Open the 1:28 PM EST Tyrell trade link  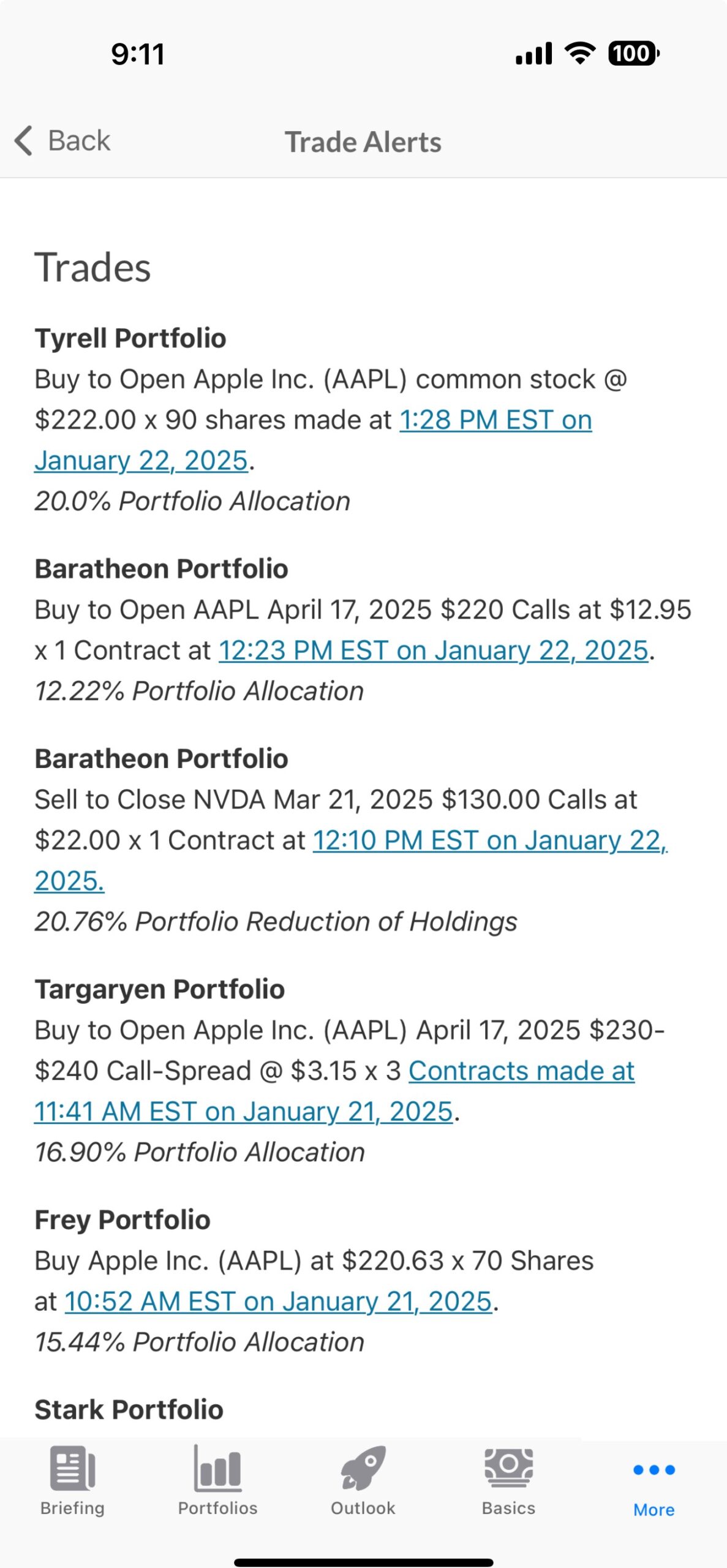pos(495,420)
